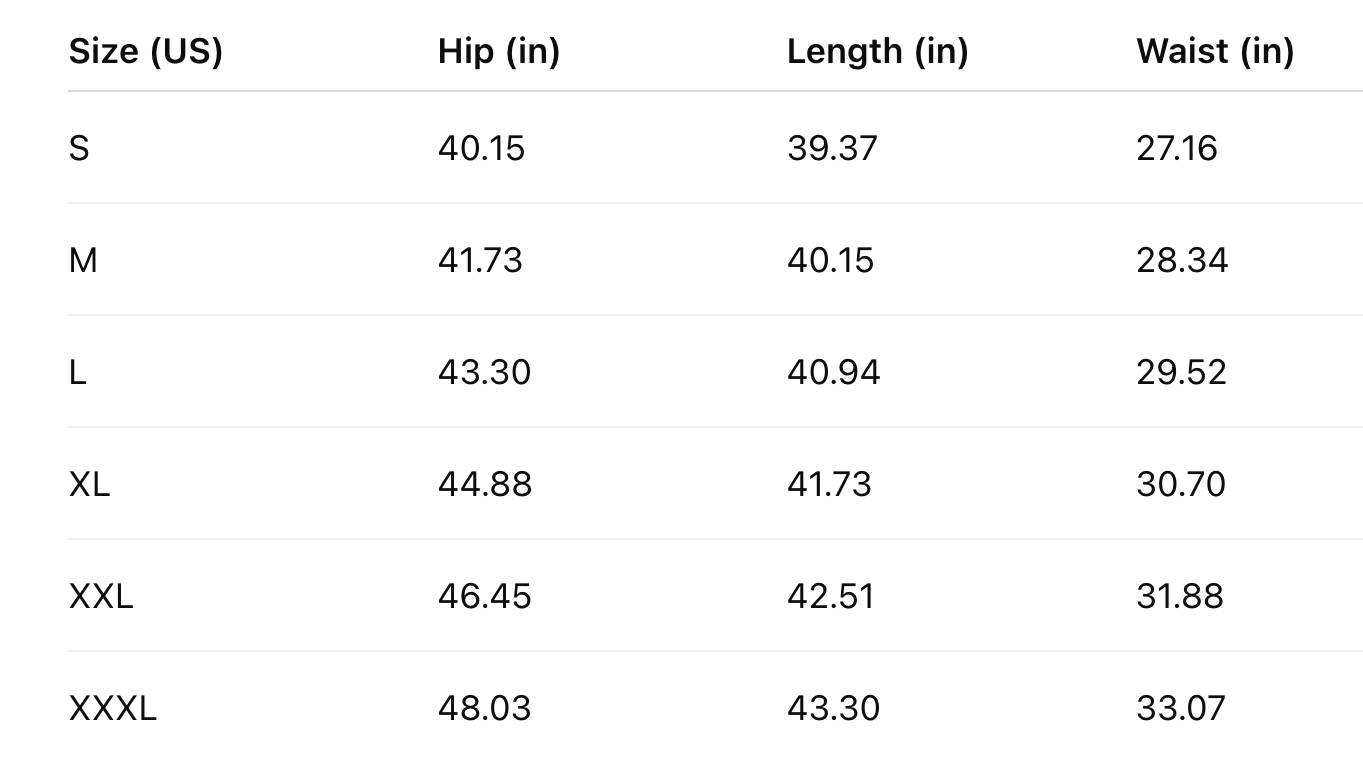
Task: Click the XXXL size row label
Action: 113,708
